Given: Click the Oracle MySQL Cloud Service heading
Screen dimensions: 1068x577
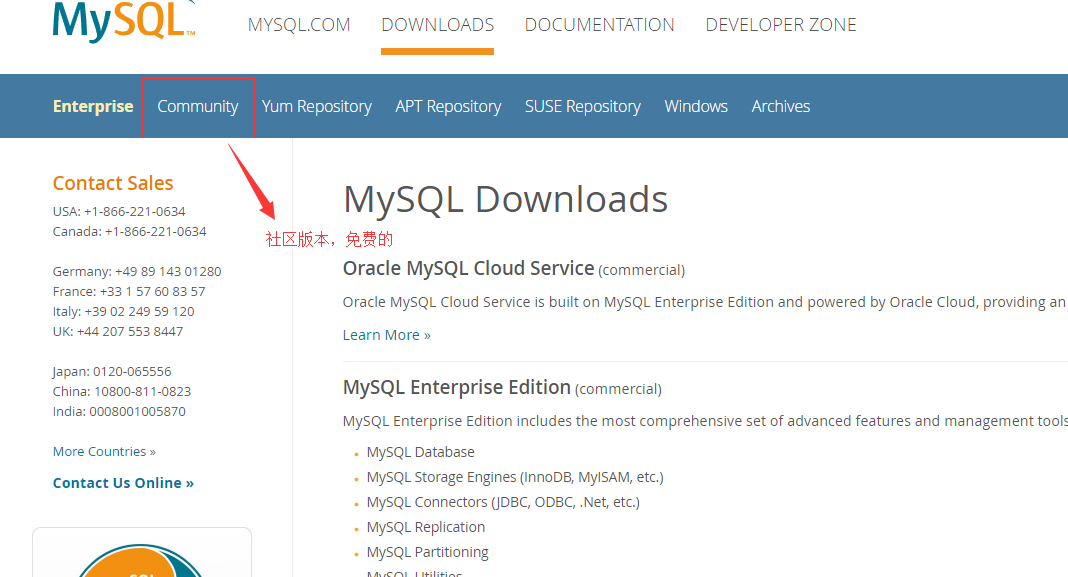Looking at the screenshot, I should click(x=468, y=268).
